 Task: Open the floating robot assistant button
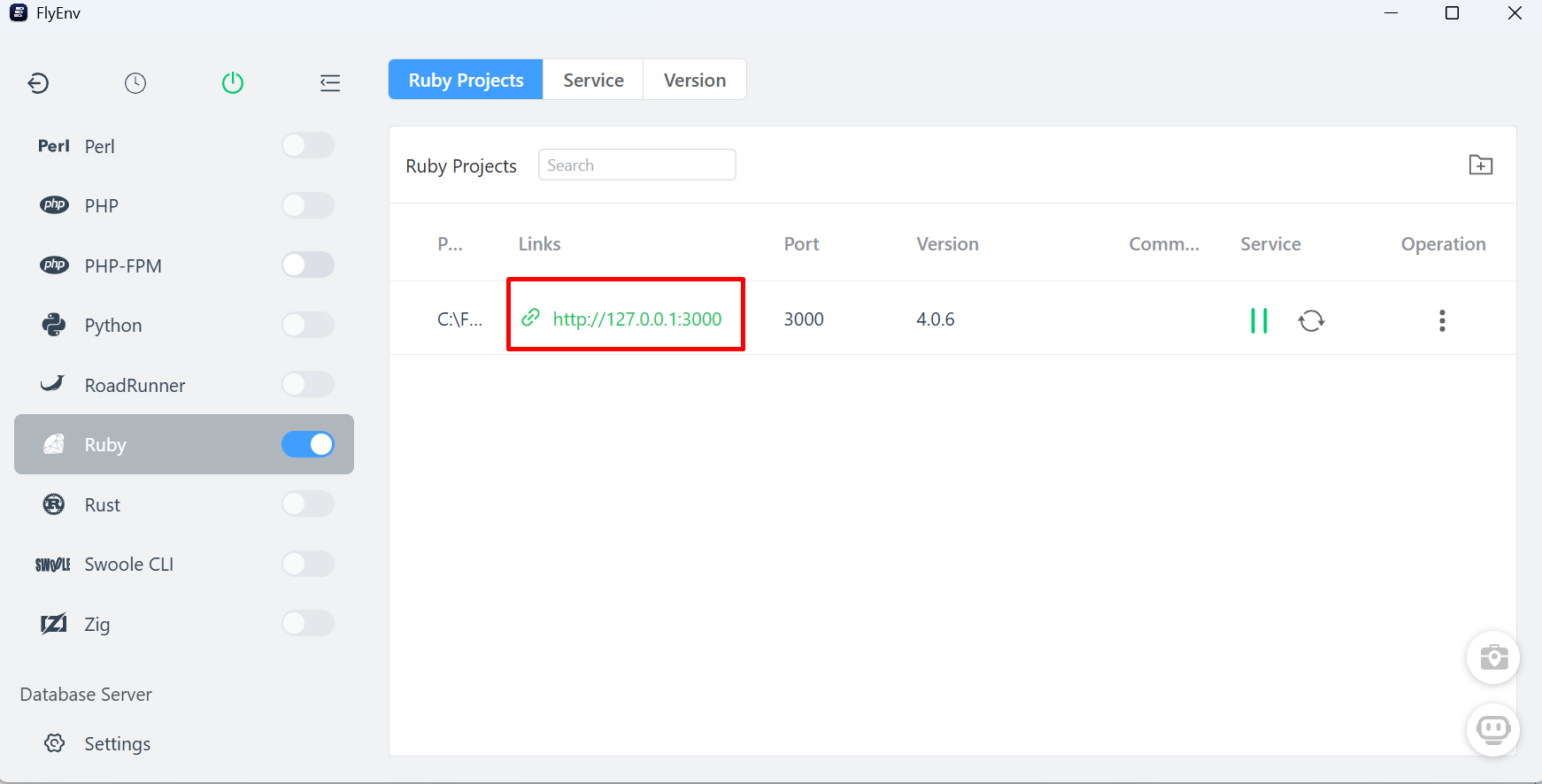1494,730
